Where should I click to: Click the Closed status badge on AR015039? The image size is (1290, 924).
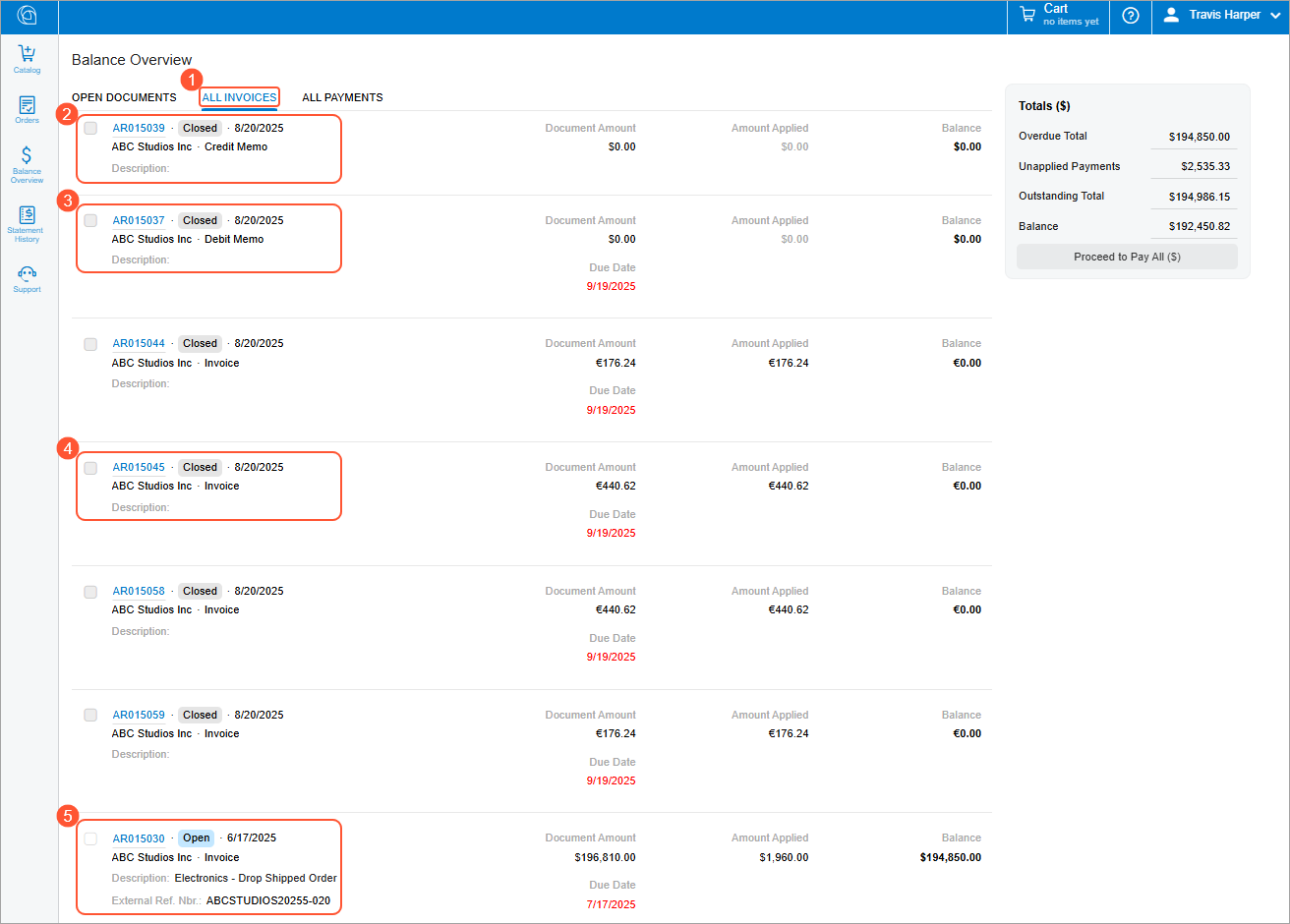click(200, 128)
